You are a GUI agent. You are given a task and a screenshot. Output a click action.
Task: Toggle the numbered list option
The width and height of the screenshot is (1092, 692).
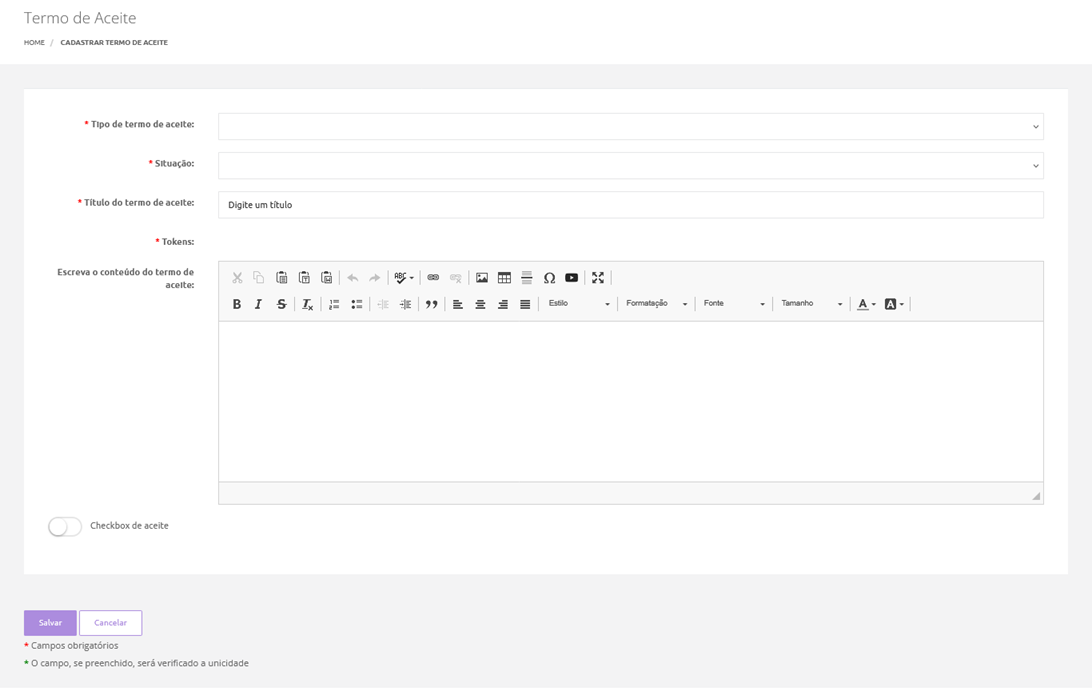point(334,304)
